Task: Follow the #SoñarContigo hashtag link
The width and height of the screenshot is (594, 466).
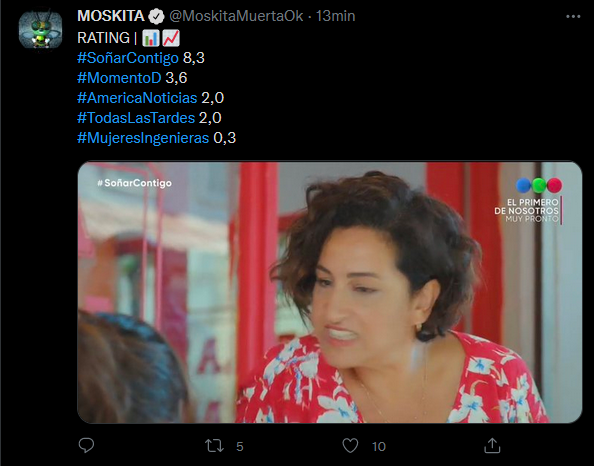Action: [128, 58]
